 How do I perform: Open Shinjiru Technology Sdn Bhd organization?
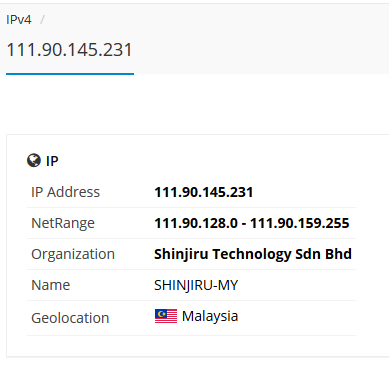(x=253, y=254)
